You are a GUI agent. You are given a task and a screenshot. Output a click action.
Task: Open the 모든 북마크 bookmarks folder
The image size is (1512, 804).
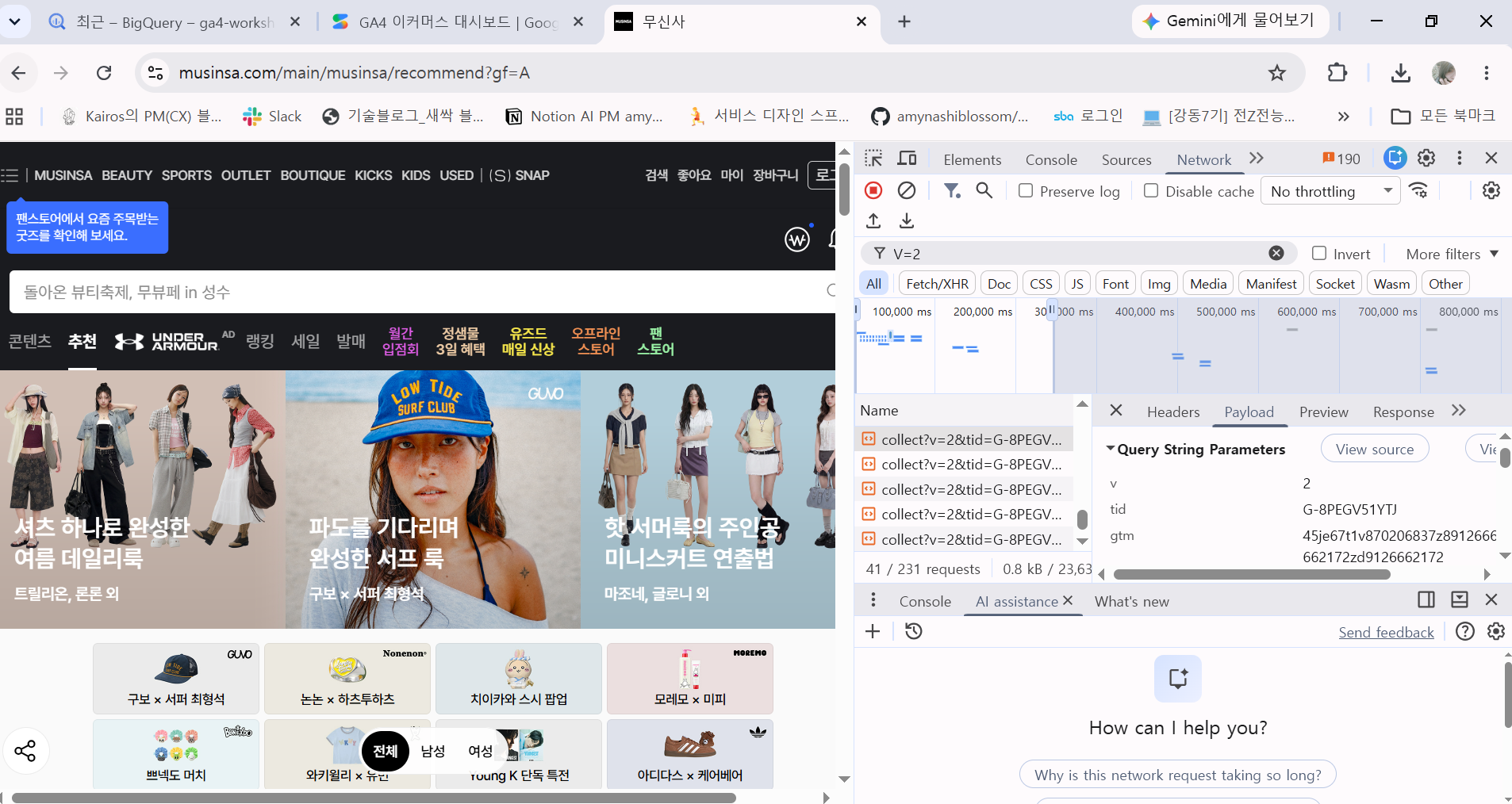[x=1443, y=117]
